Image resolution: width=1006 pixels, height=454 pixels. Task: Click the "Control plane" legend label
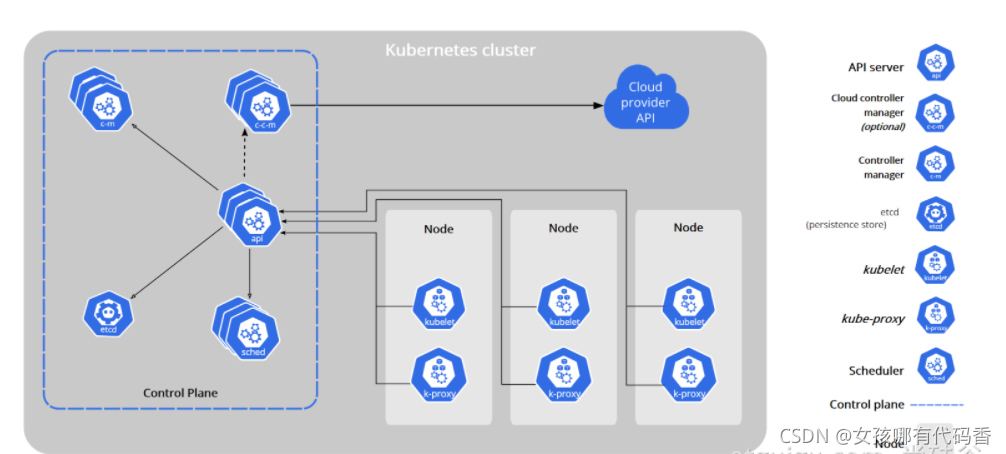pyautogui.click(x=867, y=405)
